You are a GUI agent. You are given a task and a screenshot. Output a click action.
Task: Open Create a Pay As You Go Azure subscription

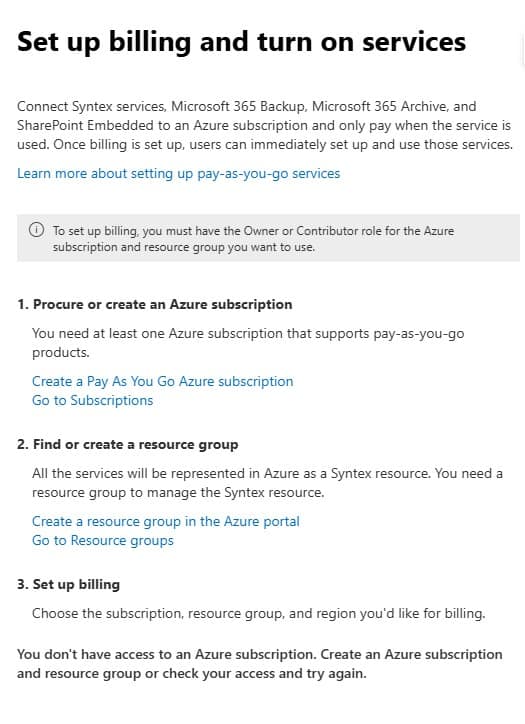point(163,381)
